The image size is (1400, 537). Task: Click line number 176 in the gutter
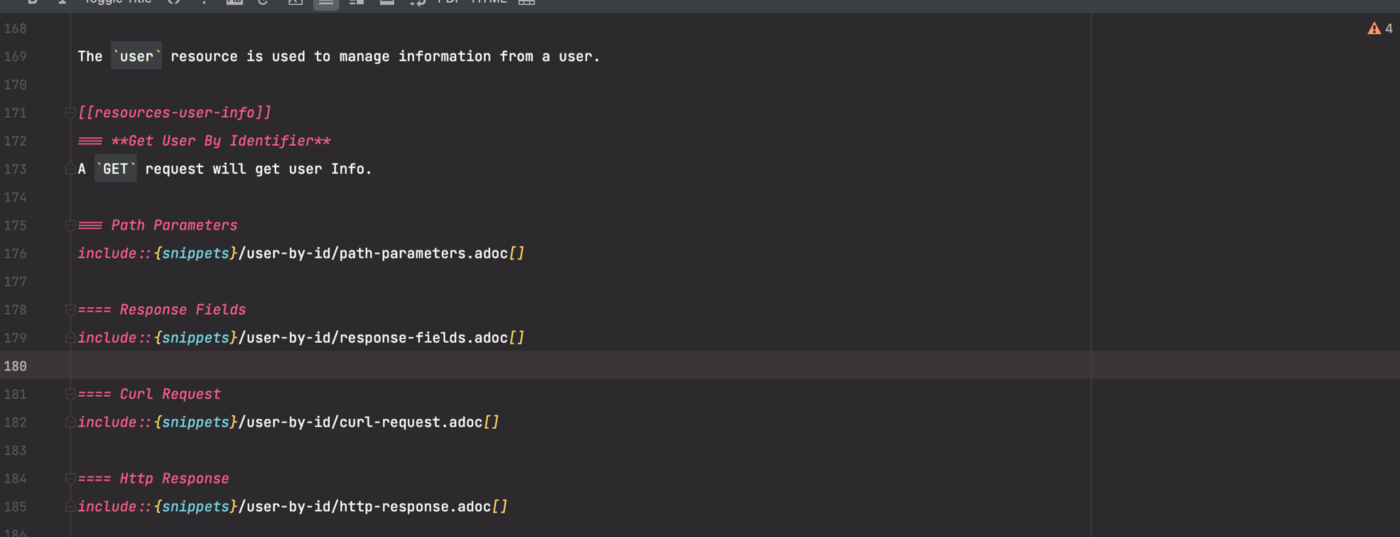(x=15, y=254)
